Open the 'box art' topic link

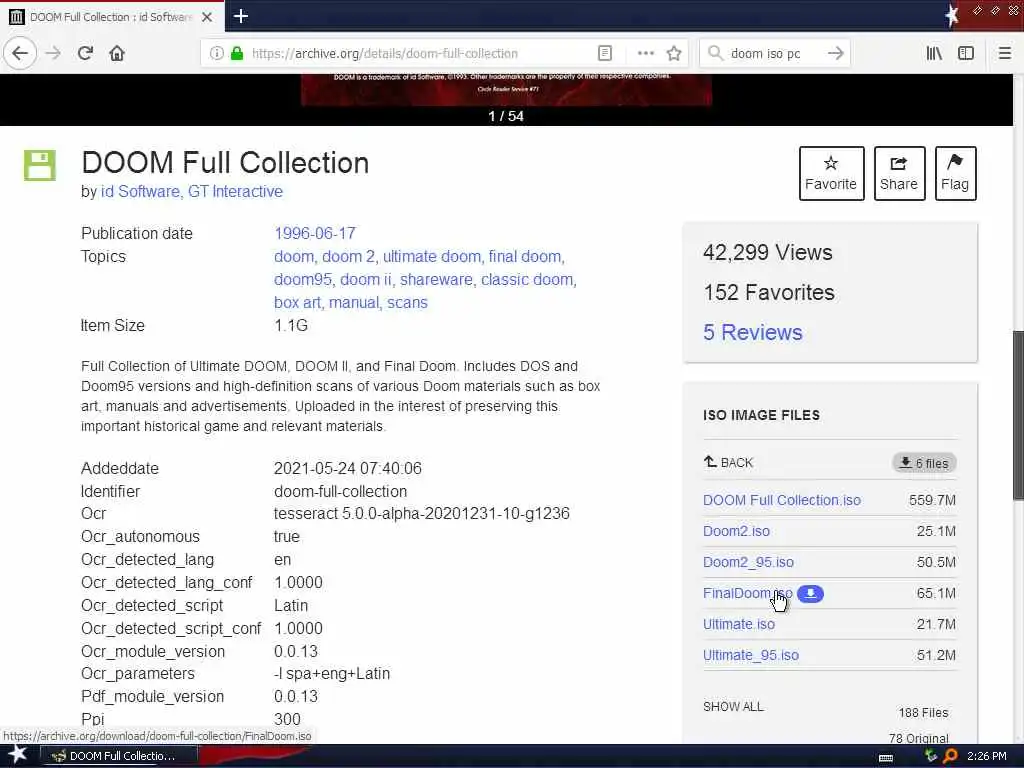pos(297,302)
